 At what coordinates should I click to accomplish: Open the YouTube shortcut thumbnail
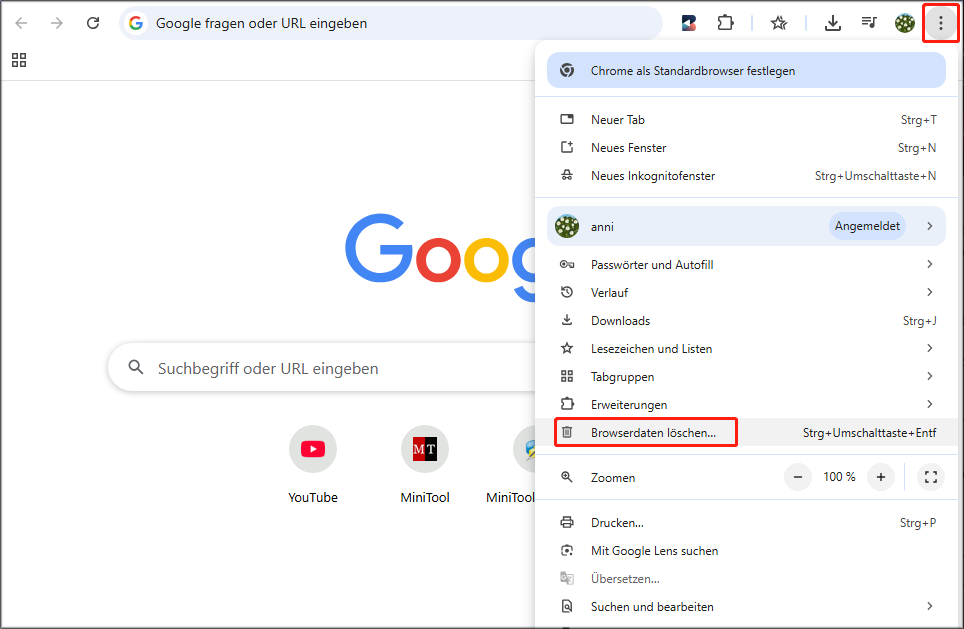[312, 448]
